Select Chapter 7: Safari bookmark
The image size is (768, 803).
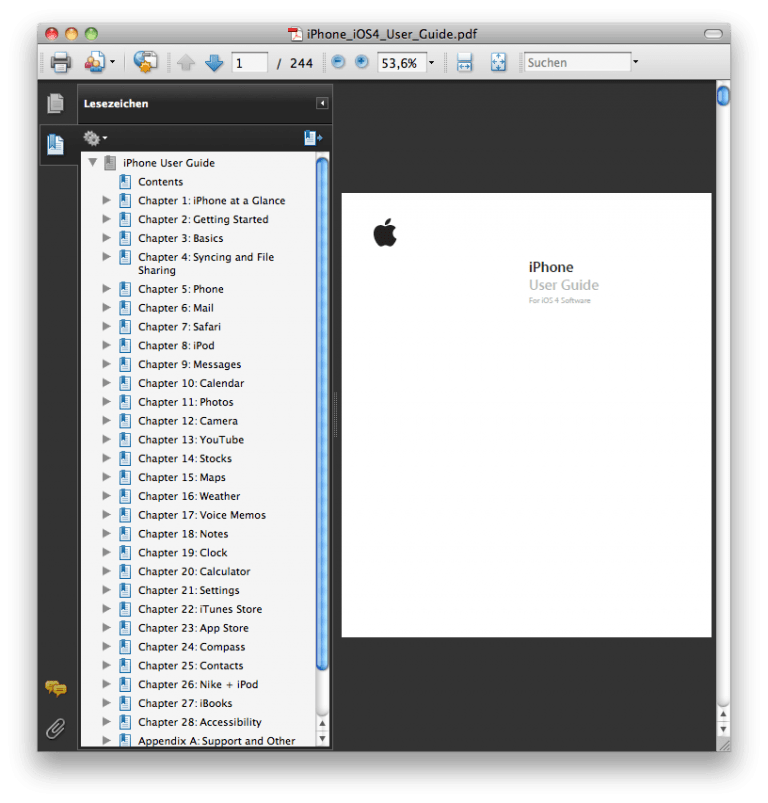179,327
